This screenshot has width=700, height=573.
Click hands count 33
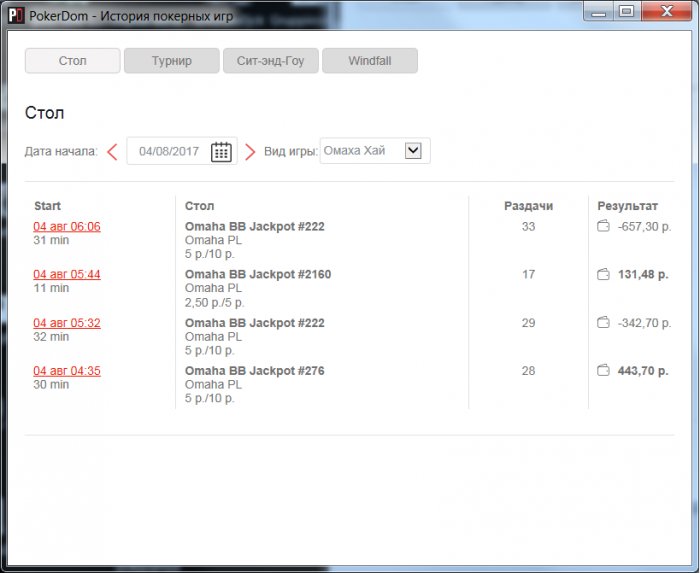[x=529, y=226]
